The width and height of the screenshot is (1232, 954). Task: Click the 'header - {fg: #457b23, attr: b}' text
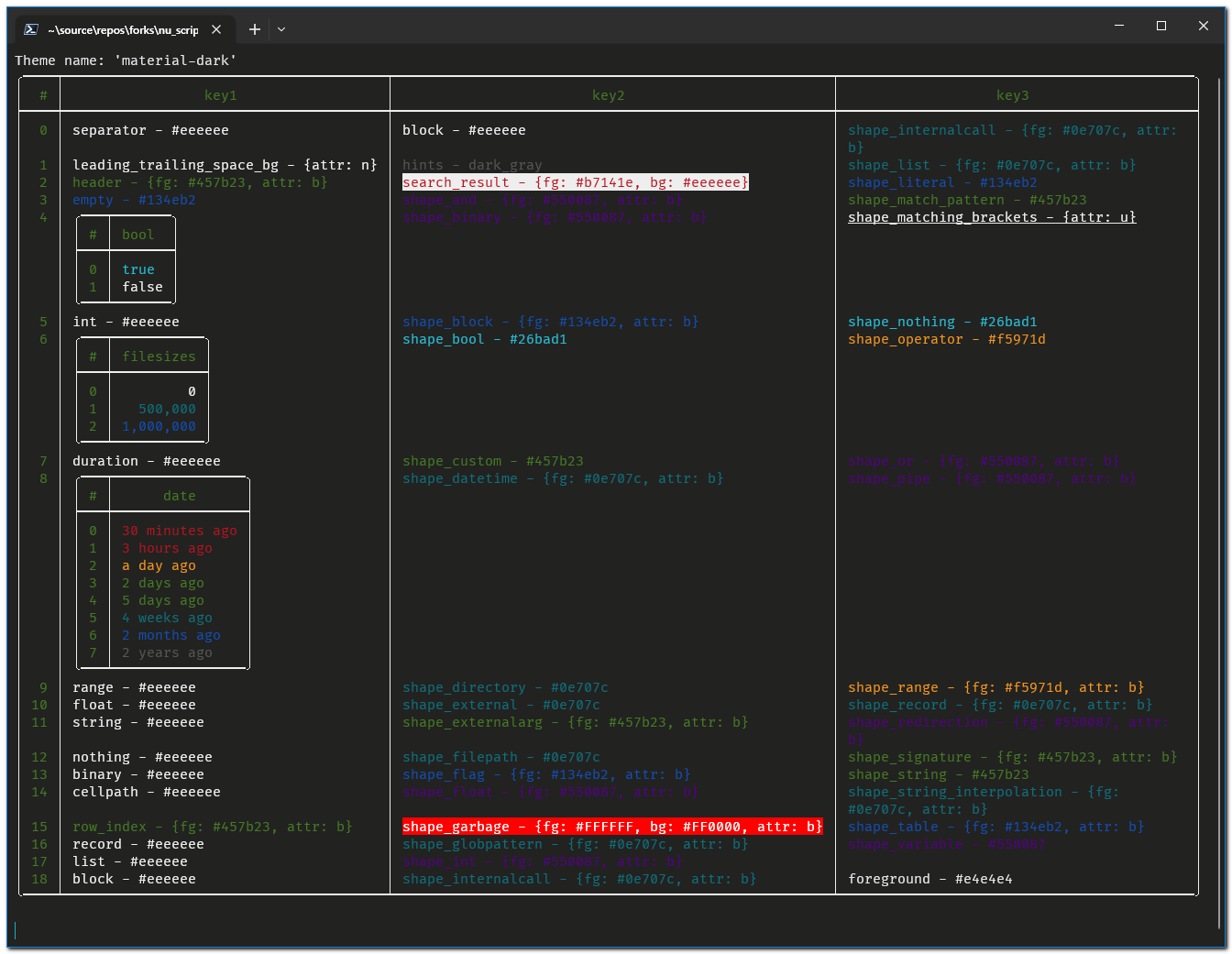point(200,182)
